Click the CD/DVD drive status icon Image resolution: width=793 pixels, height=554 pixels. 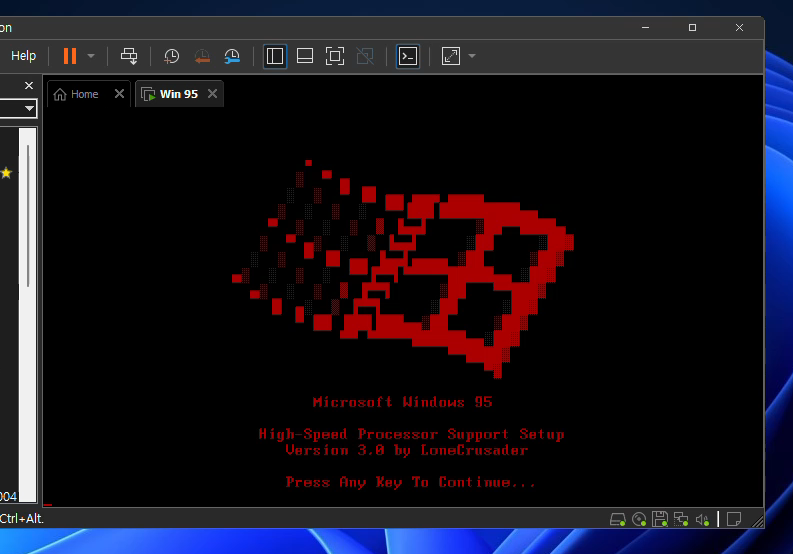point(639,519)
